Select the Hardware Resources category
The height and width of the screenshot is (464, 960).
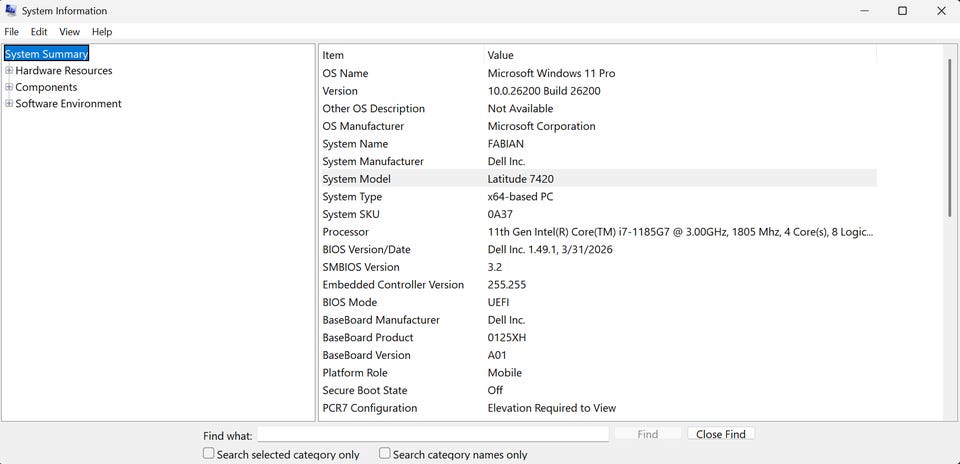(64, 70)
